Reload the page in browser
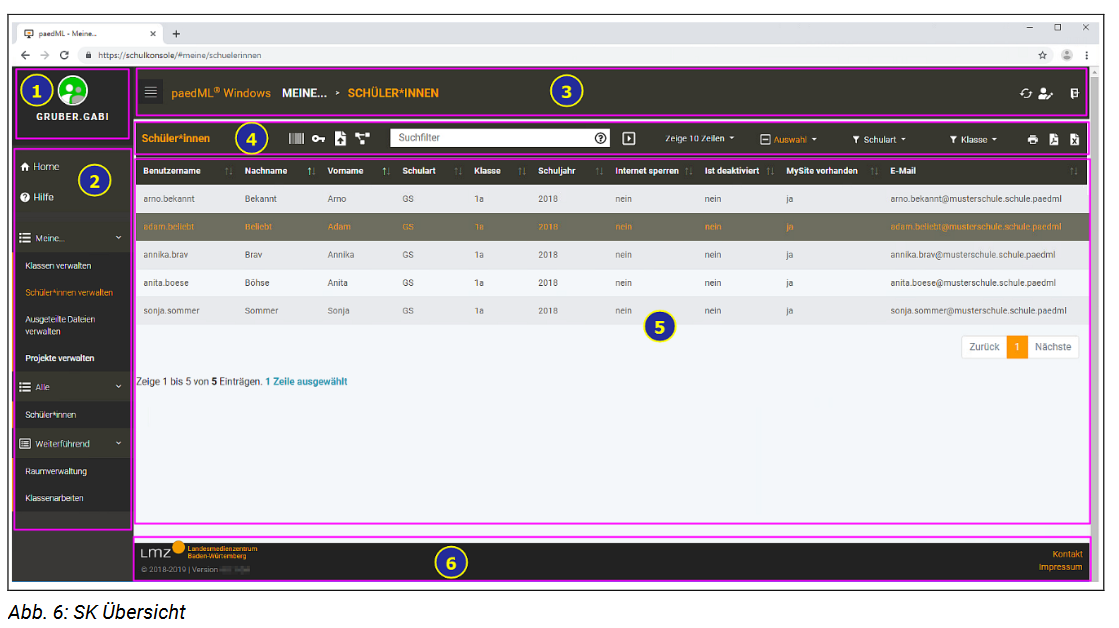Screen dimensions: 1119x628 coord(64,55)
